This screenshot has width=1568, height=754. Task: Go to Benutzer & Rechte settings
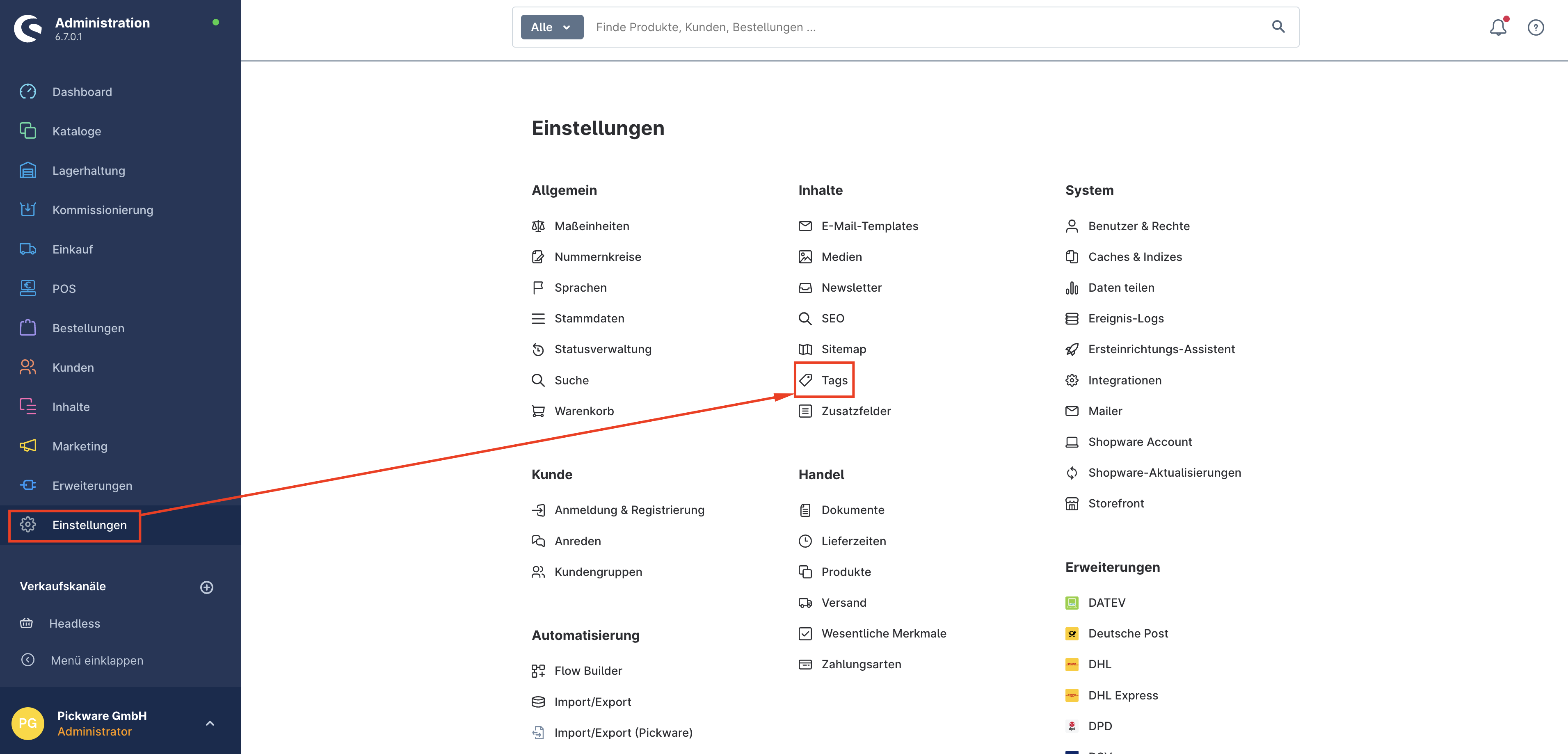pos(1138,226)
